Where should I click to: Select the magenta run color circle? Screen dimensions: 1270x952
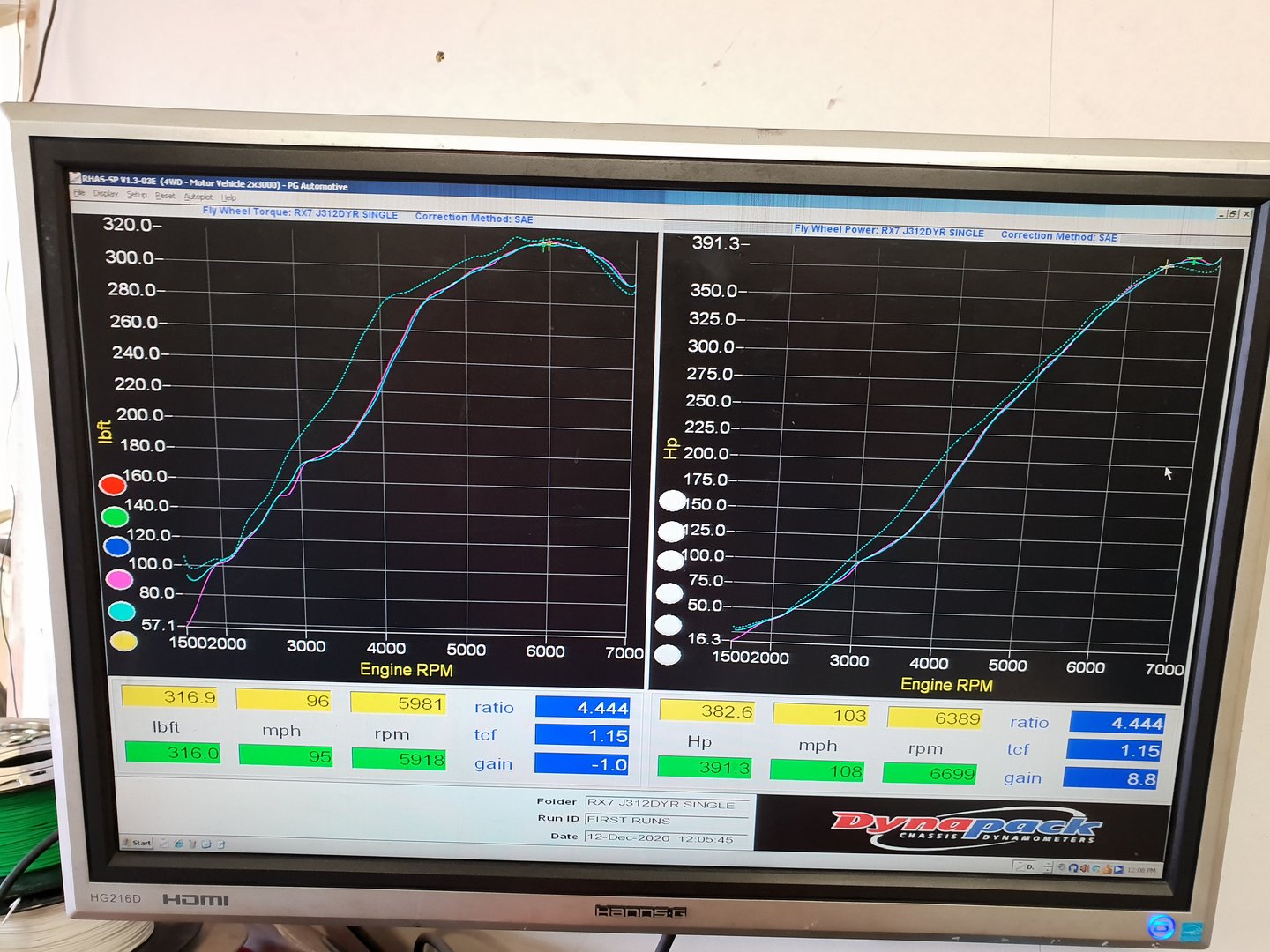[119, 579]
